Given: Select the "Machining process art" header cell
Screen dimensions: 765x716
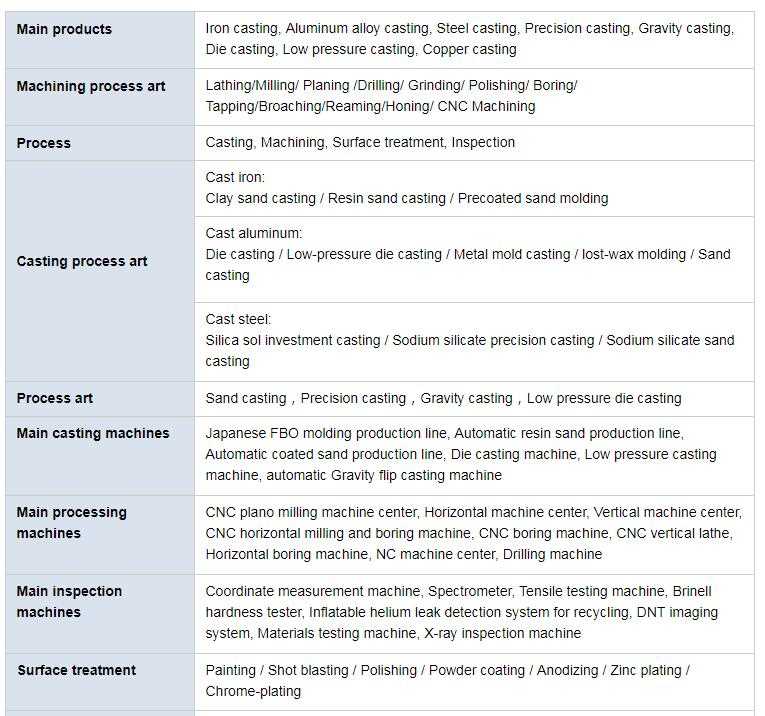Looking at the screenshot, I should [x=91, y=86].
